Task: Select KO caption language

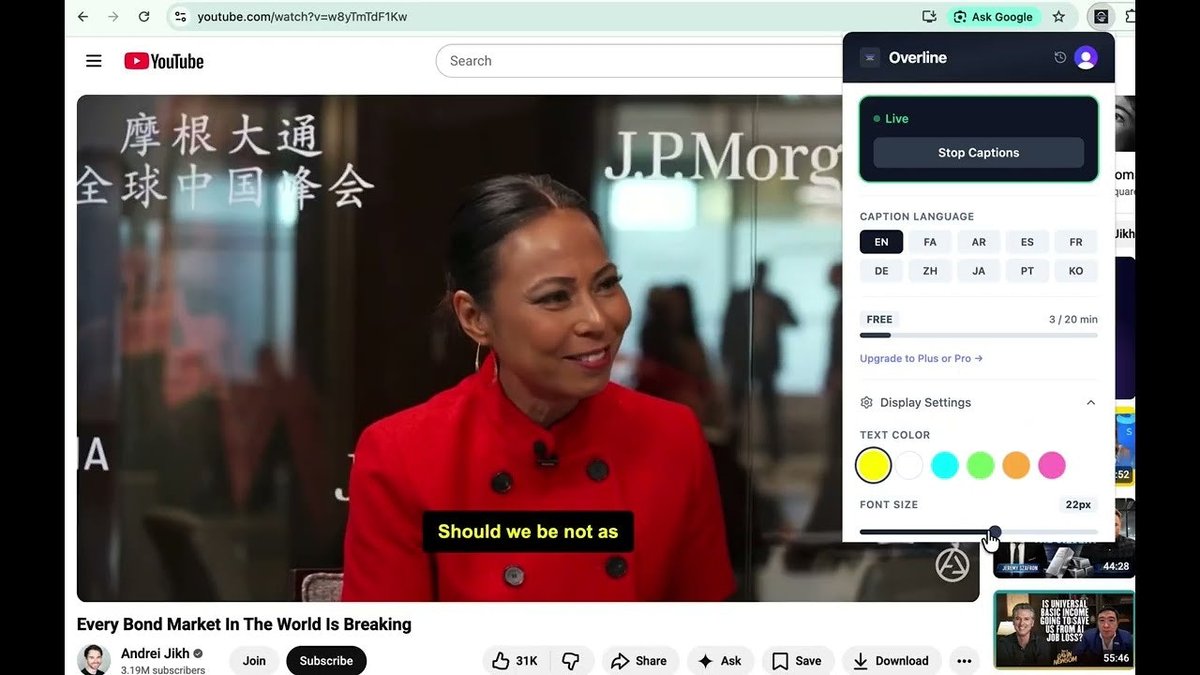Action: [x=1076, y=271]
